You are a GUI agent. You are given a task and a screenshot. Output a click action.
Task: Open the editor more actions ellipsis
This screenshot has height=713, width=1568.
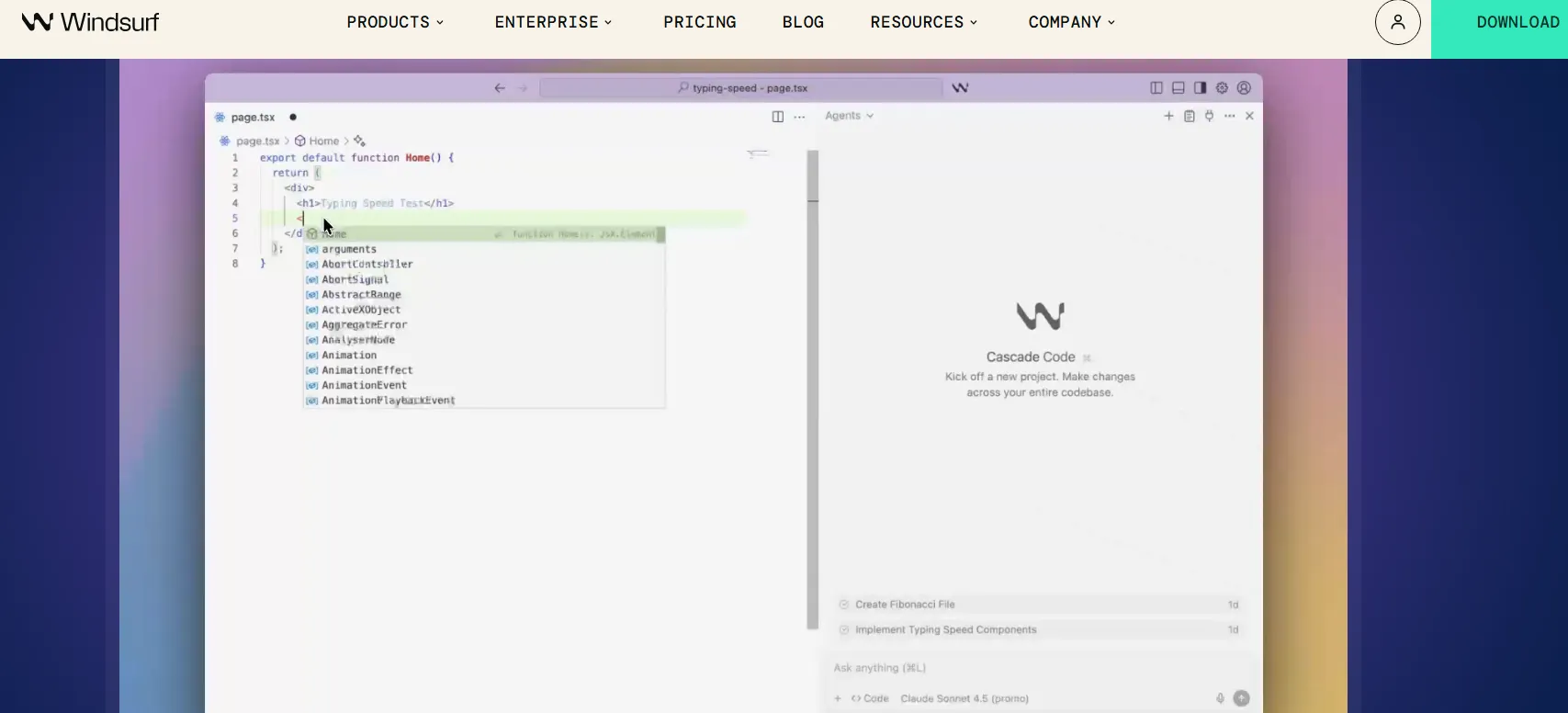pyautogui.click(x=799, y=117)
